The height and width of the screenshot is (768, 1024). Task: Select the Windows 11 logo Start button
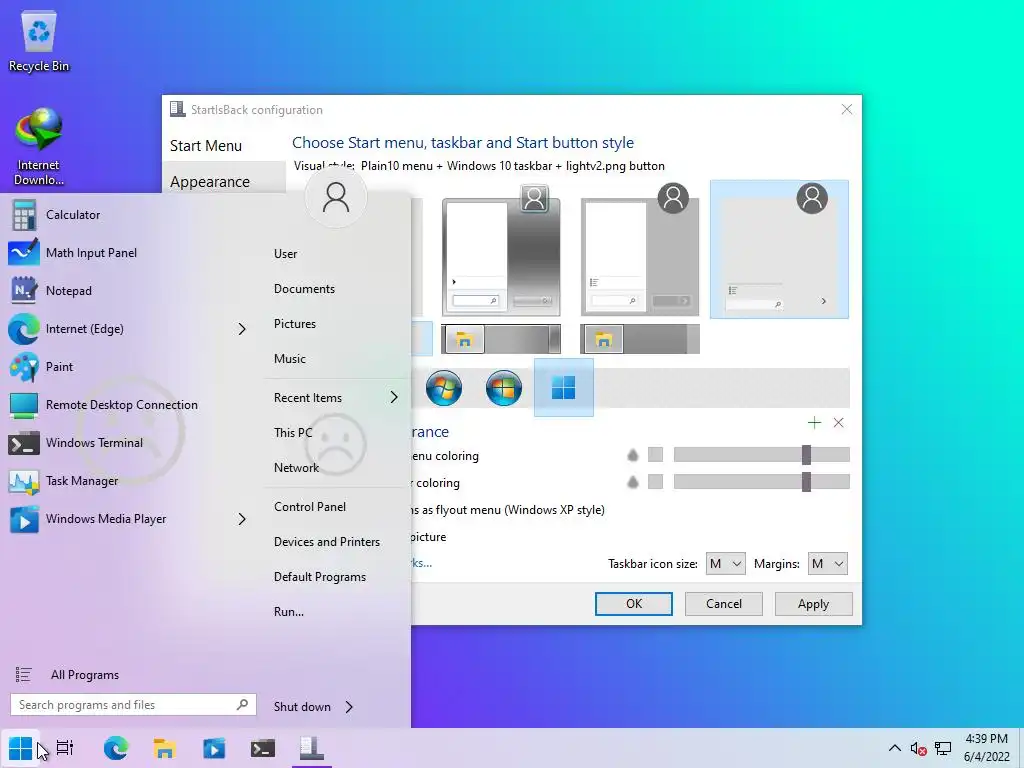[564, 387]
